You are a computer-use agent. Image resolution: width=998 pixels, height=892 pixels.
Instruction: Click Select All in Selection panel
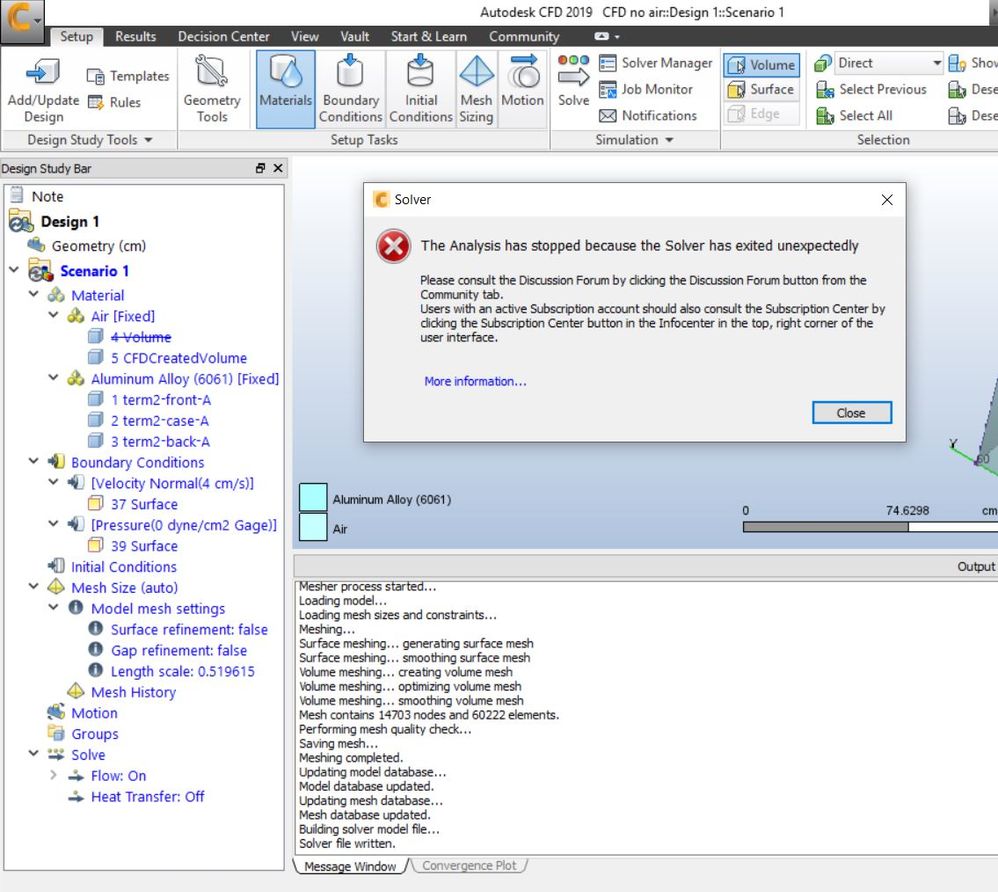[854, 115]
